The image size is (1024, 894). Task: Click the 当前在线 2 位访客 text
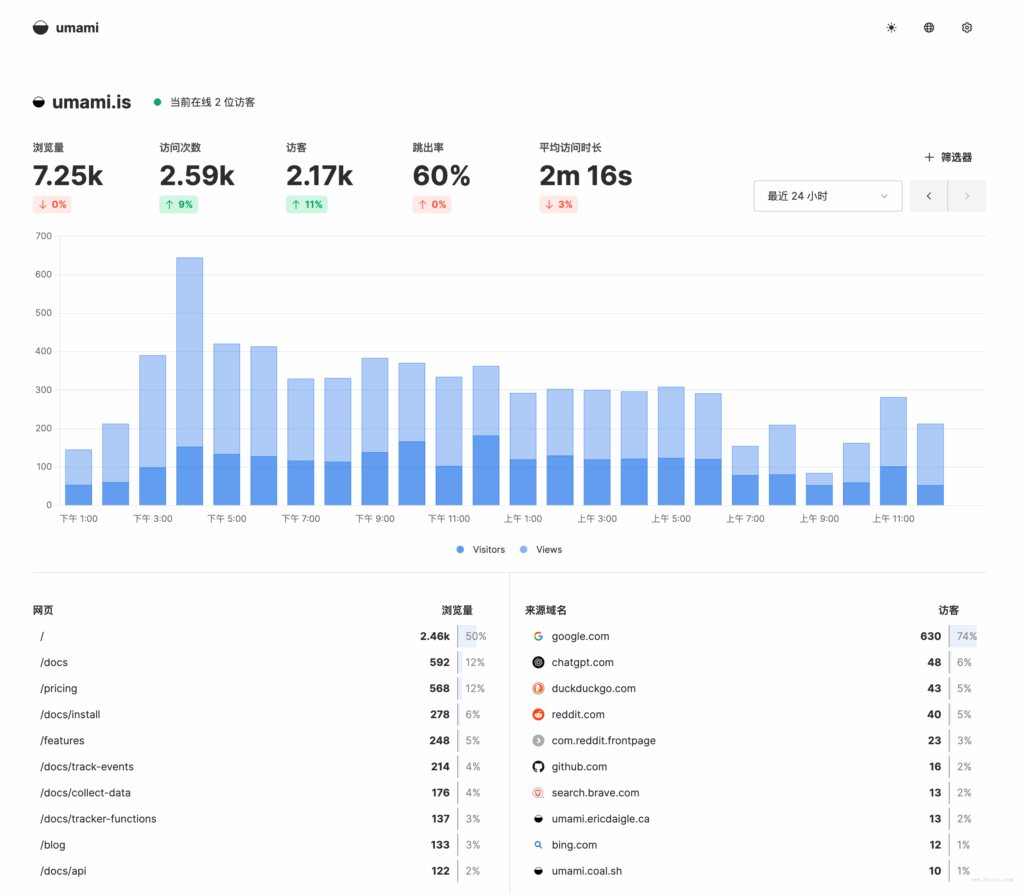tap(212, 102)
